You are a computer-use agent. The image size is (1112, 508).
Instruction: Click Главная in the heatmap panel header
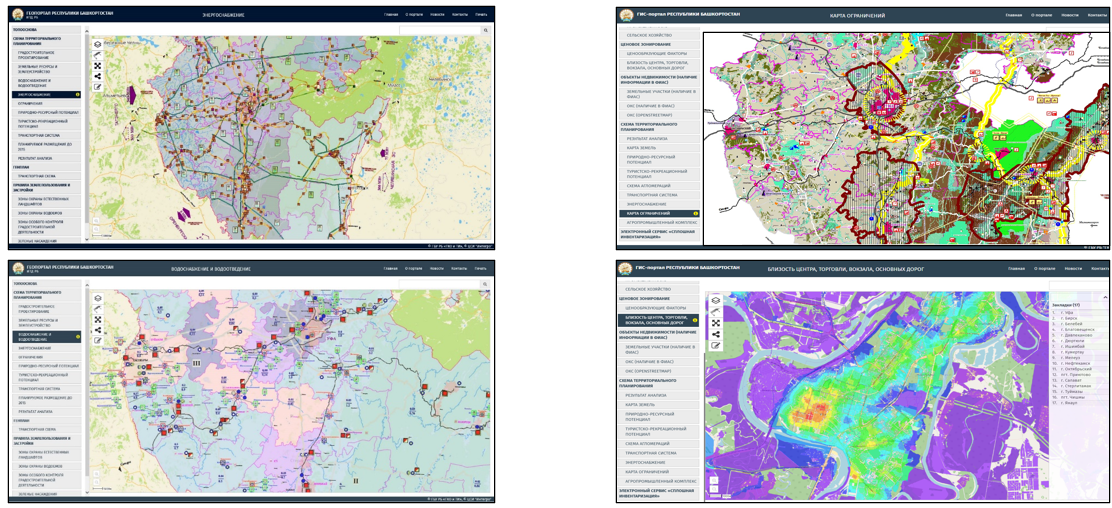tap(1014, 268)
